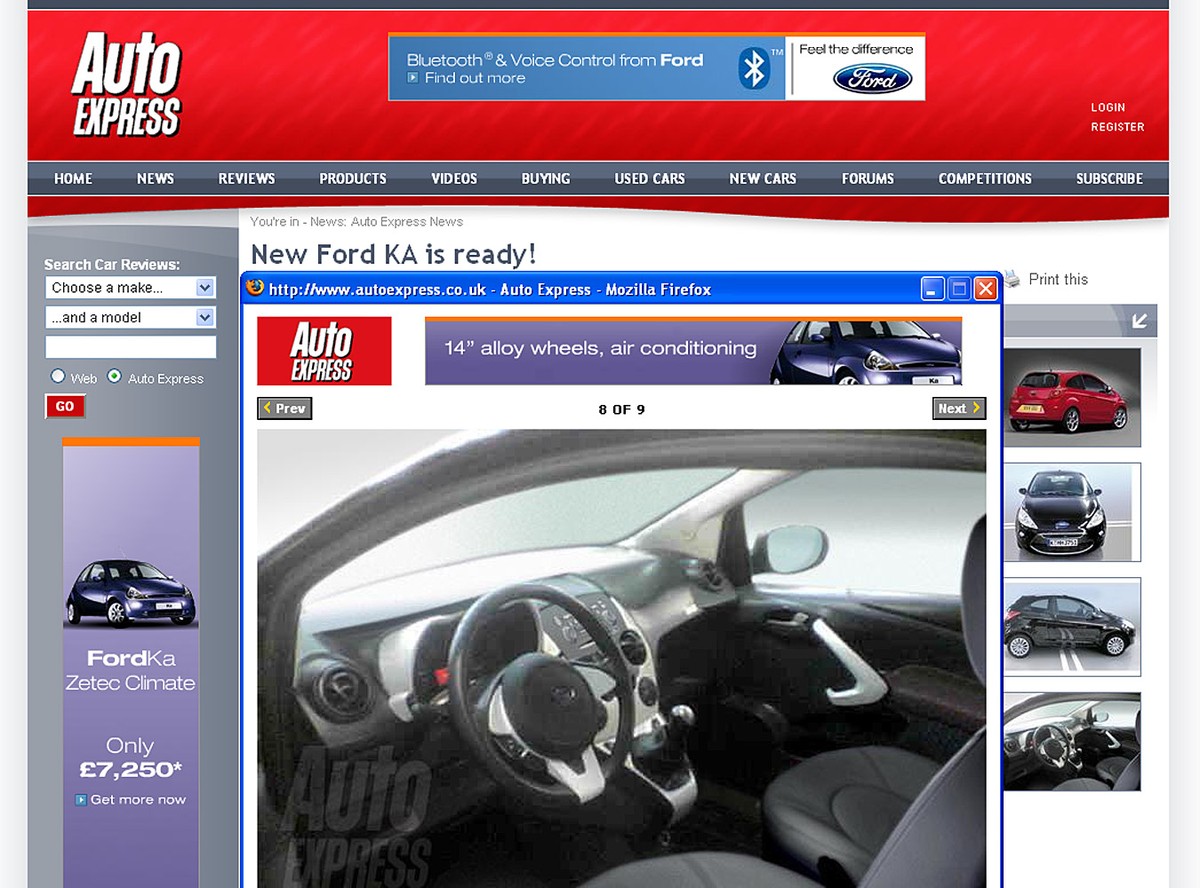This screenshot has width=1200, height=888.
Task: Click the Next button in the gallery
Action: pos(959,408)
